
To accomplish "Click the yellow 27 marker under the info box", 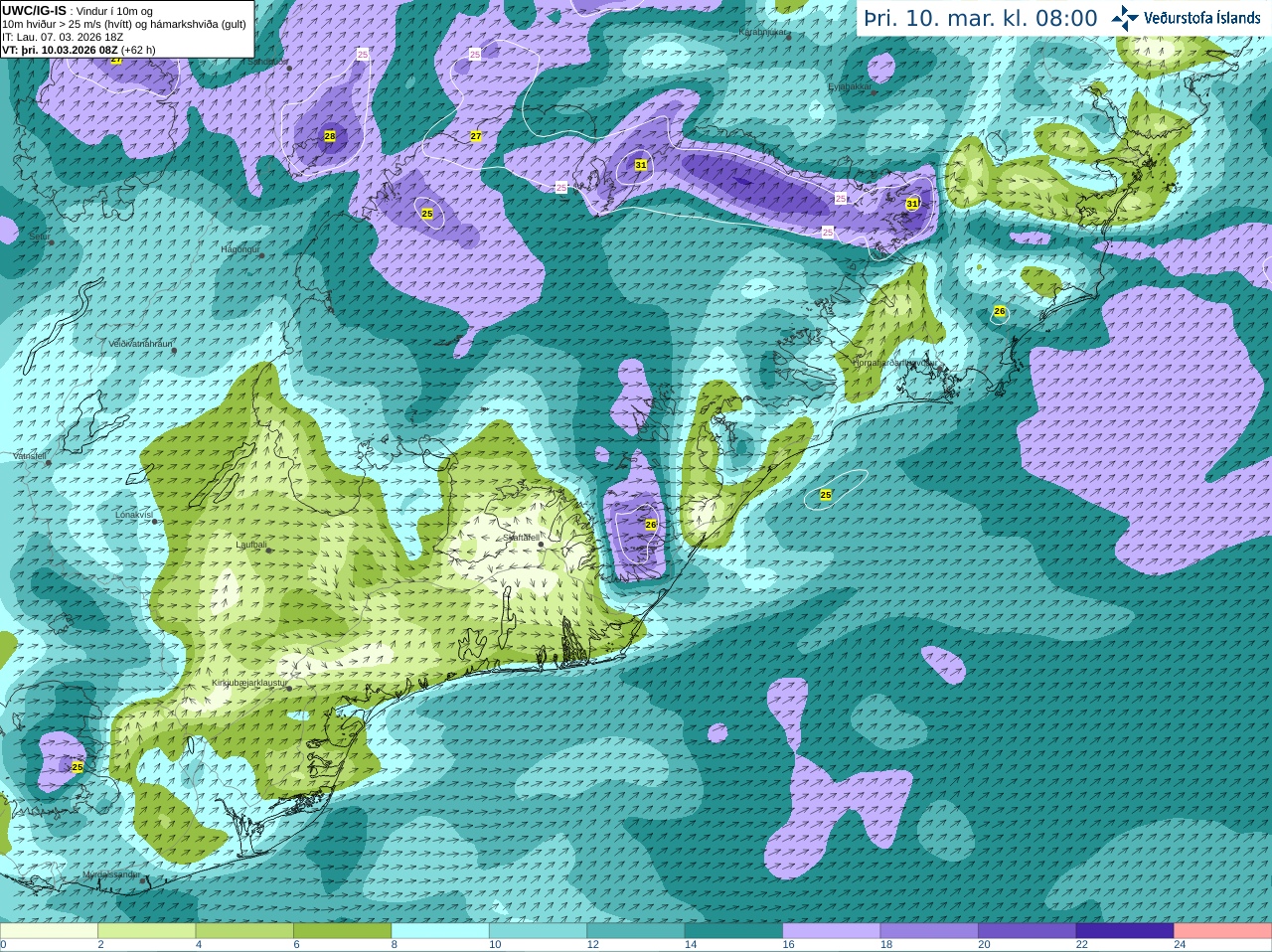I will pos(116,60).
